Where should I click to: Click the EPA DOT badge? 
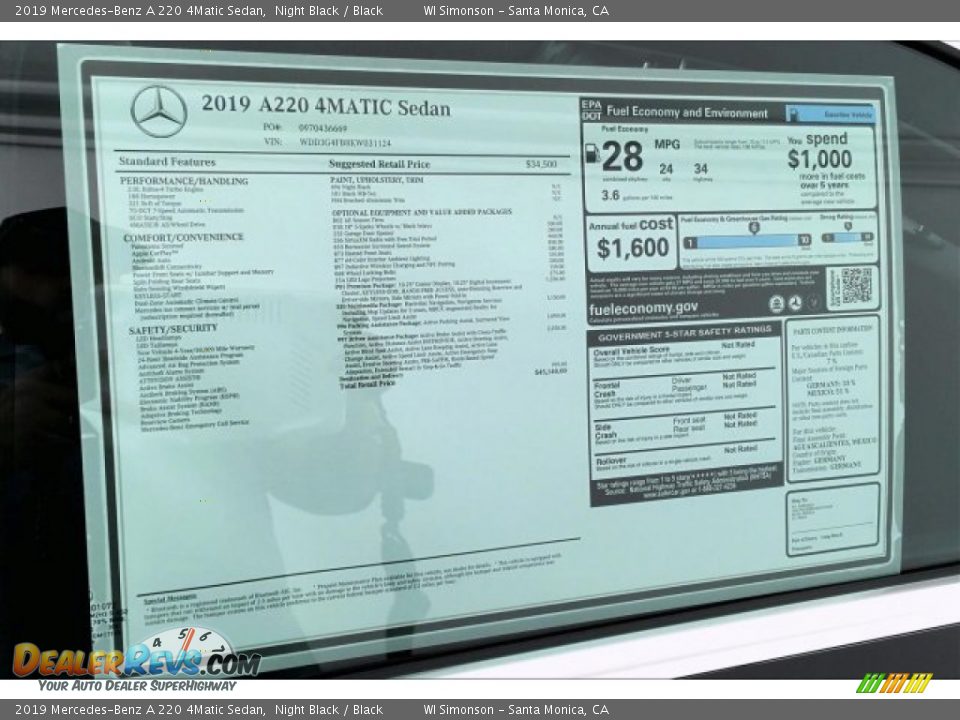pyautogui.click(x=591, y=111)
